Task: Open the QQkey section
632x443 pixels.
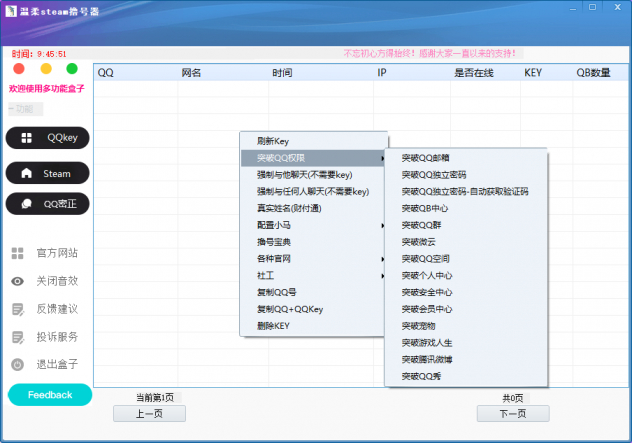Action: [48, 138]
